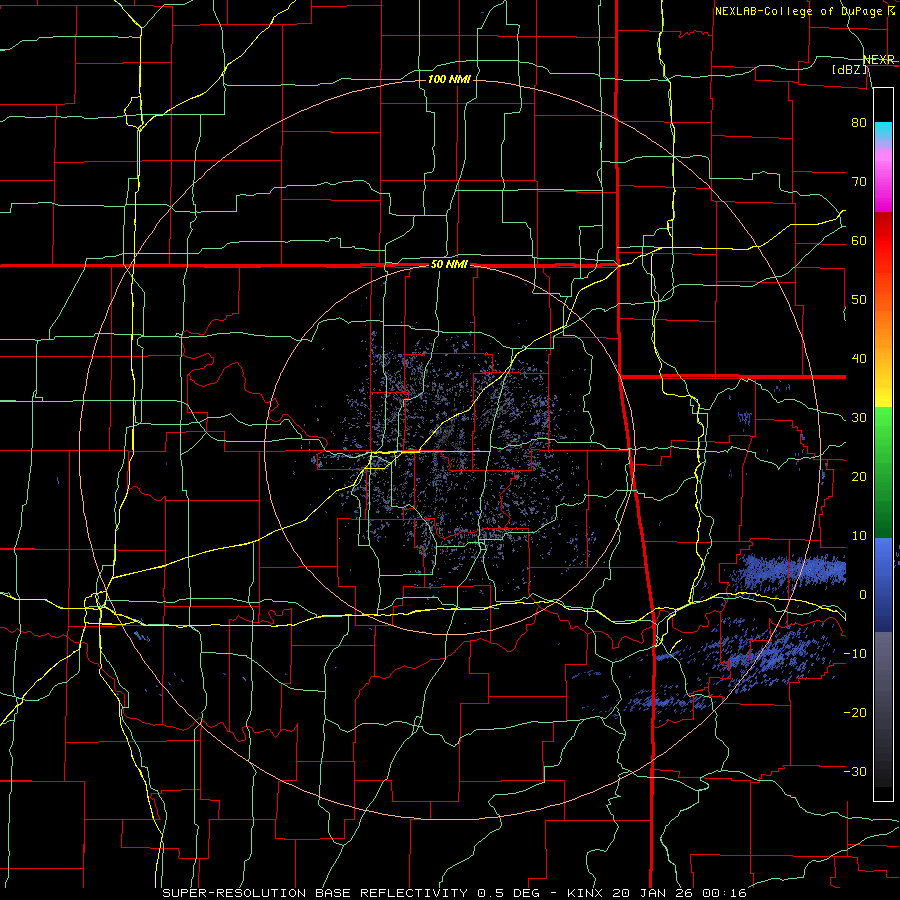Click the green segment of the color bar

883,472
